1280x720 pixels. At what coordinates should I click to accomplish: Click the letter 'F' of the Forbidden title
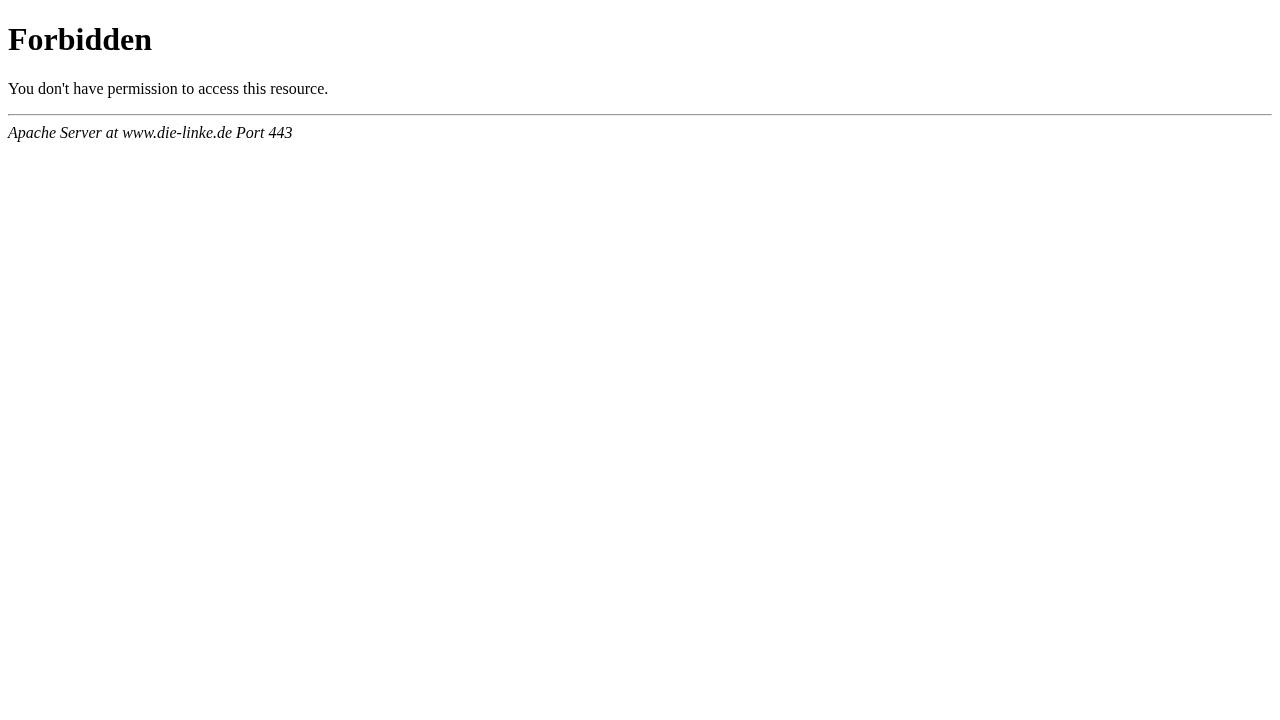coord(17,39)
